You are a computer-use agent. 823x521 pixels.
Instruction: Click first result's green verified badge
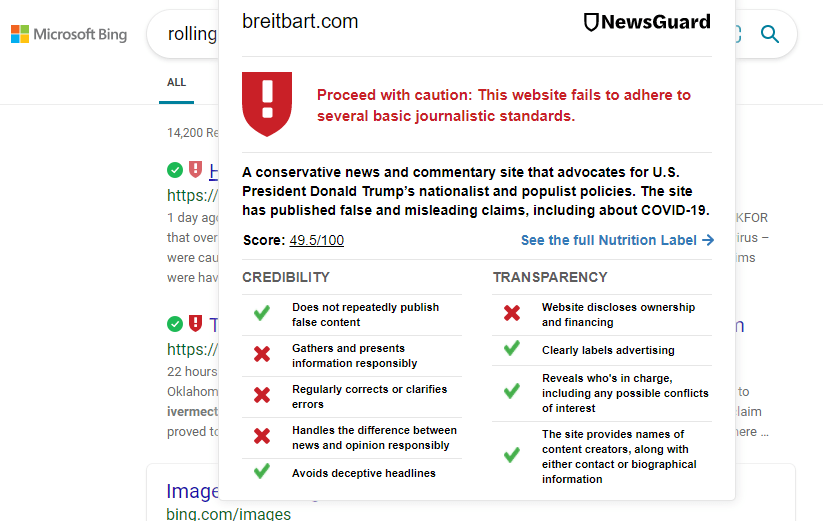pos(175,170)
